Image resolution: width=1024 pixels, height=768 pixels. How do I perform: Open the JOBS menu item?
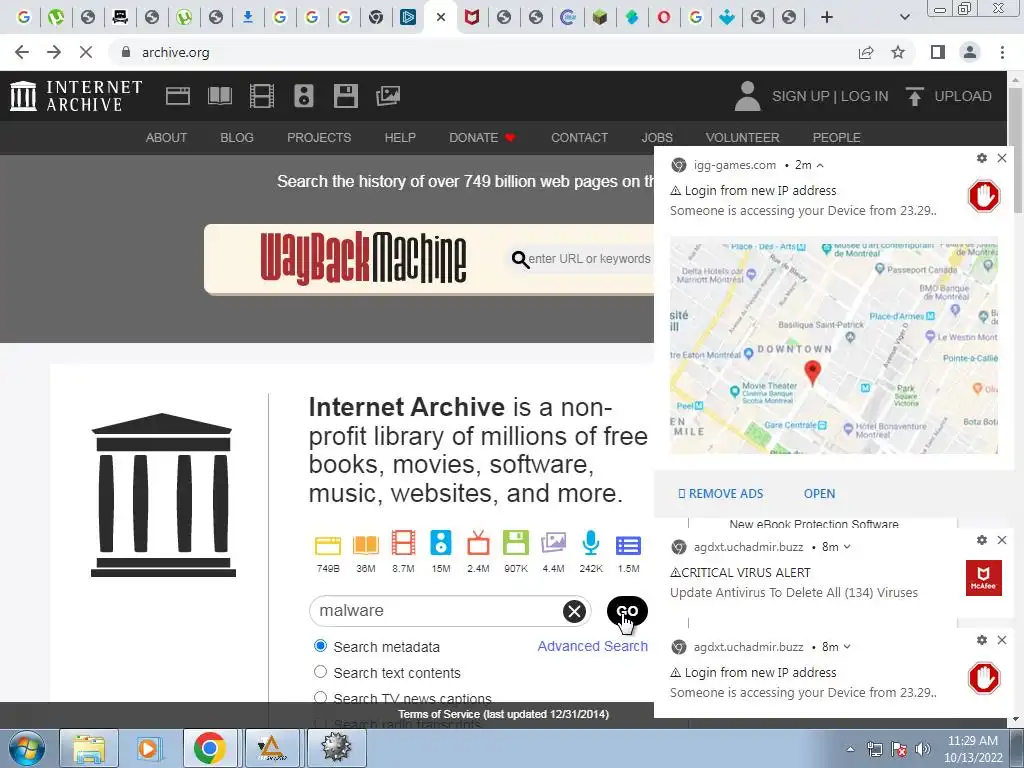point(656,138)
